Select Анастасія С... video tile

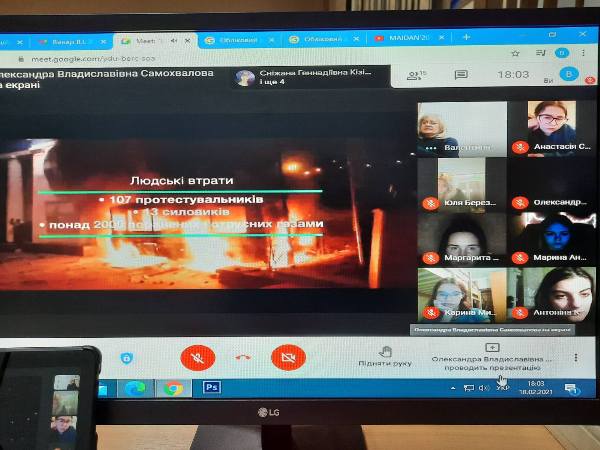(553, 129)
